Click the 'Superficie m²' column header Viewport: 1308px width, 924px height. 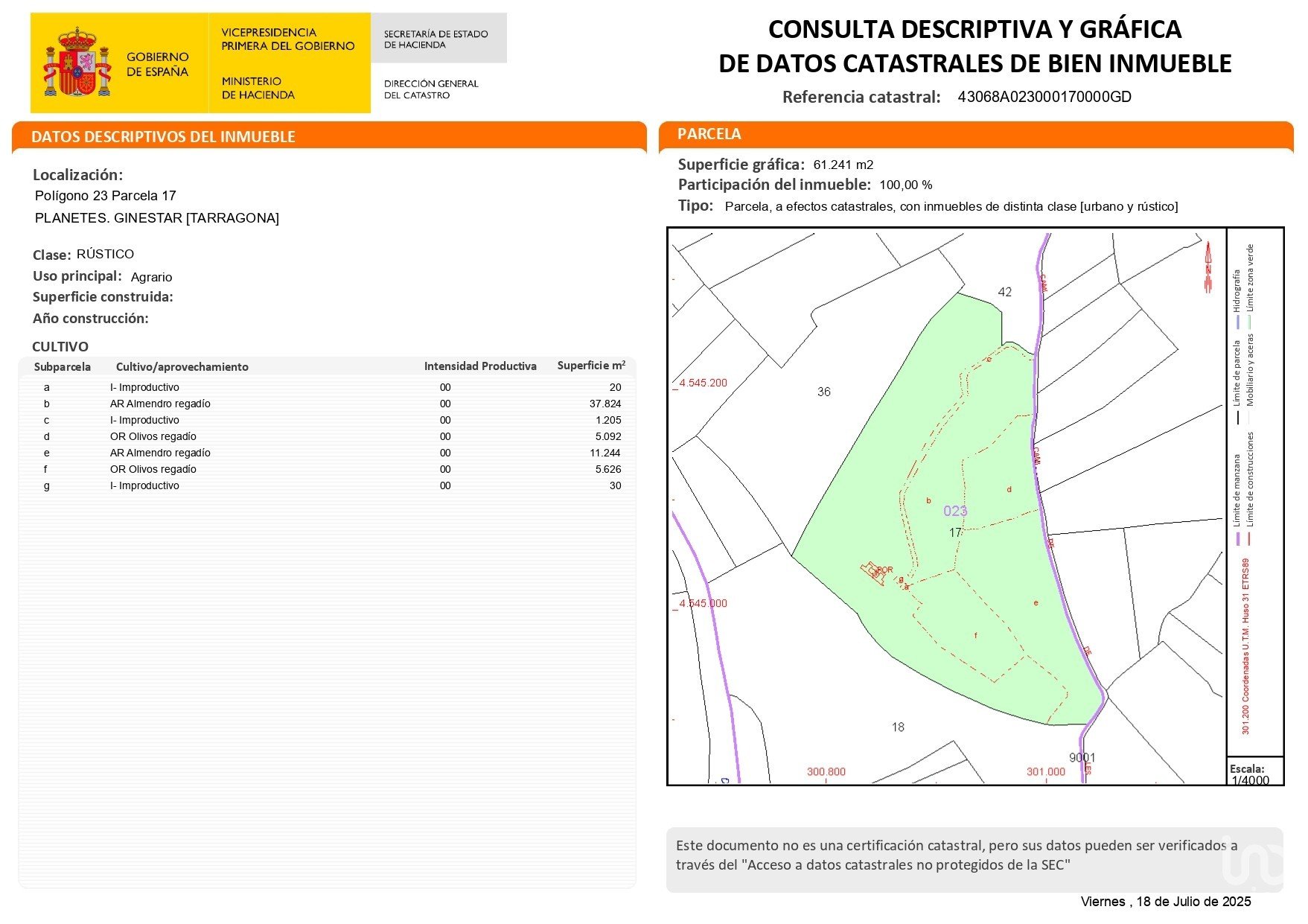(x=591, y=366)
